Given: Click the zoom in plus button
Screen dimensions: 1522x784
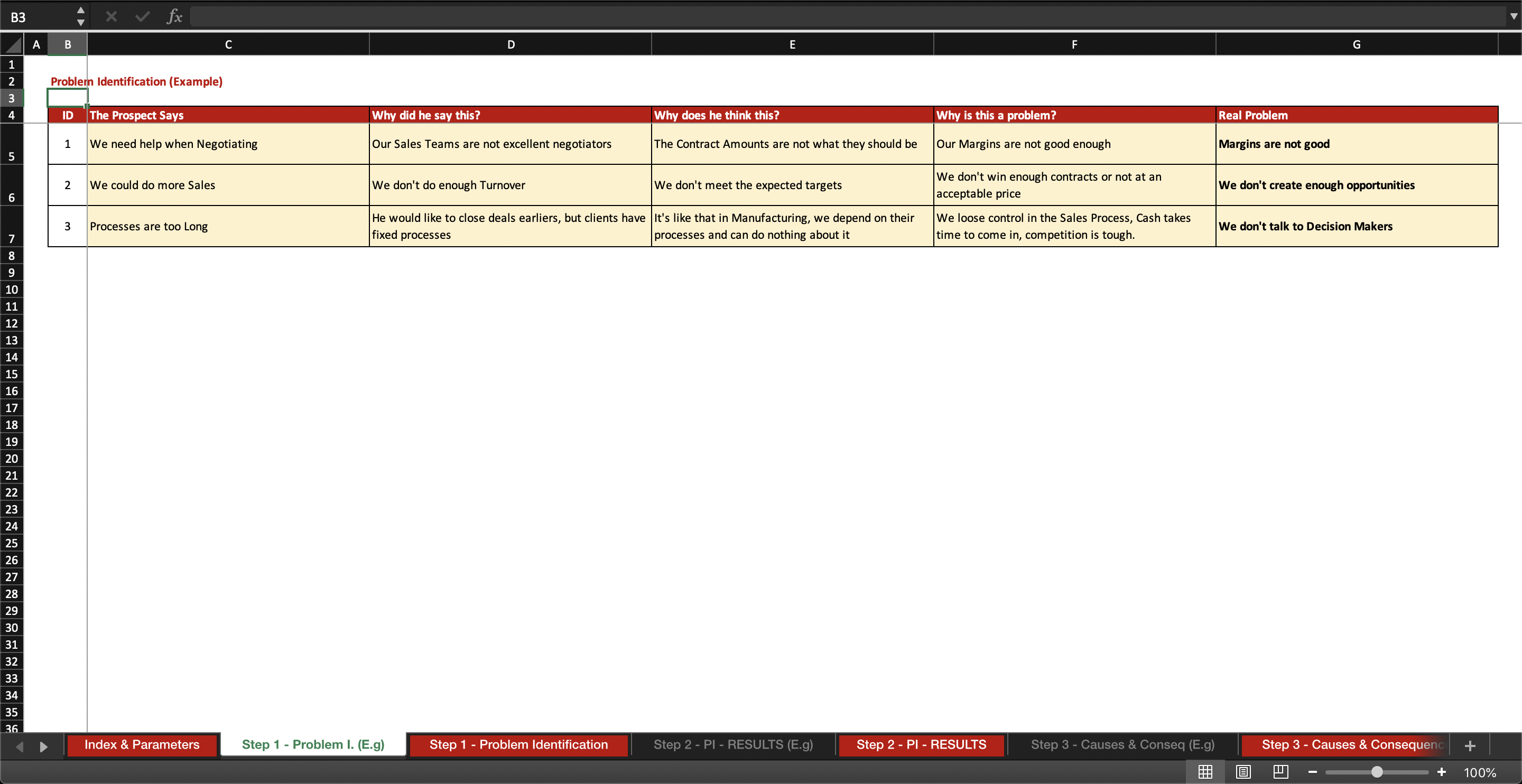Looking at the screenshot, I should click(x=1441, y=772).
